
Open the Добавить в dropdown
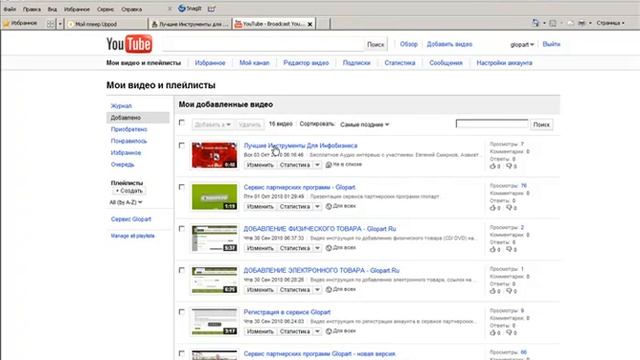pos(213,124)
